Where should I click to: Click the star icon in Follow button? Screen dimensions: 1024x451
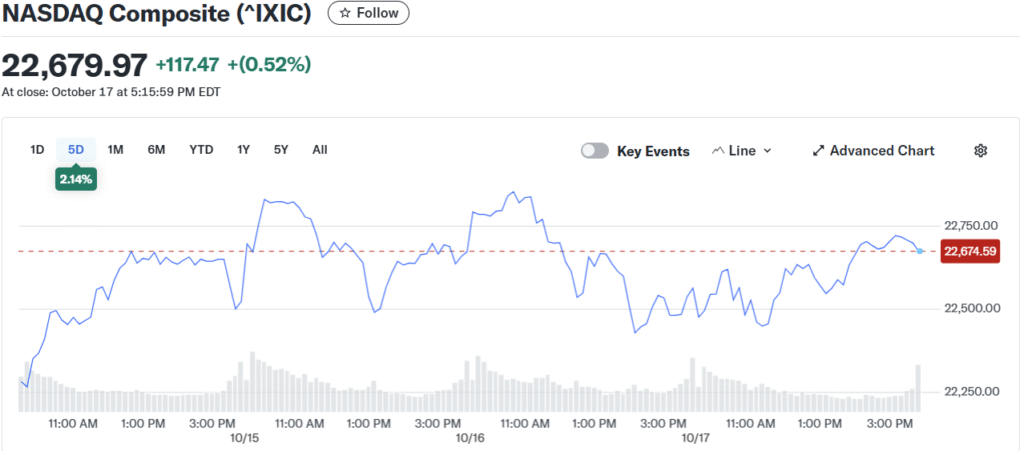click(345, 13)
